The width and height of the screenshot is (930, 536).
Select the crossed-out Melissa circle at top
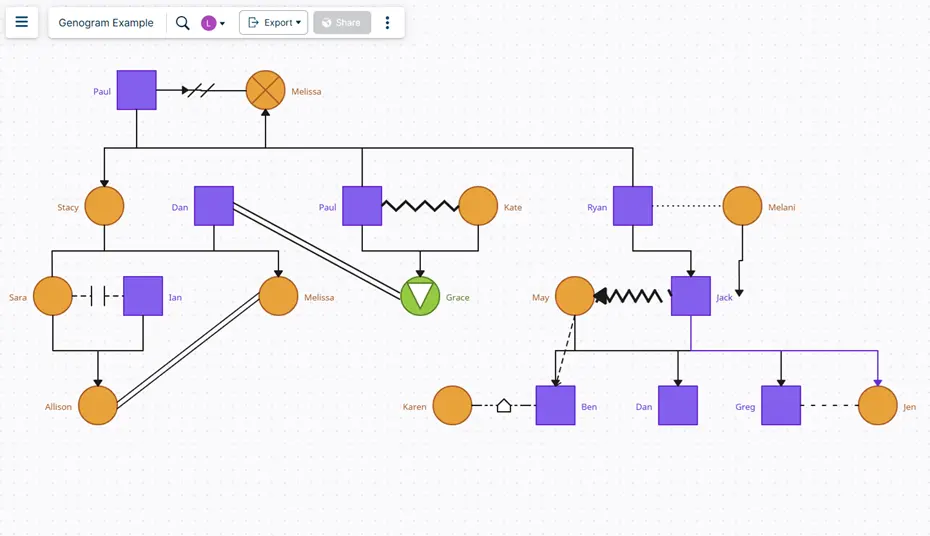click(266, 91)
